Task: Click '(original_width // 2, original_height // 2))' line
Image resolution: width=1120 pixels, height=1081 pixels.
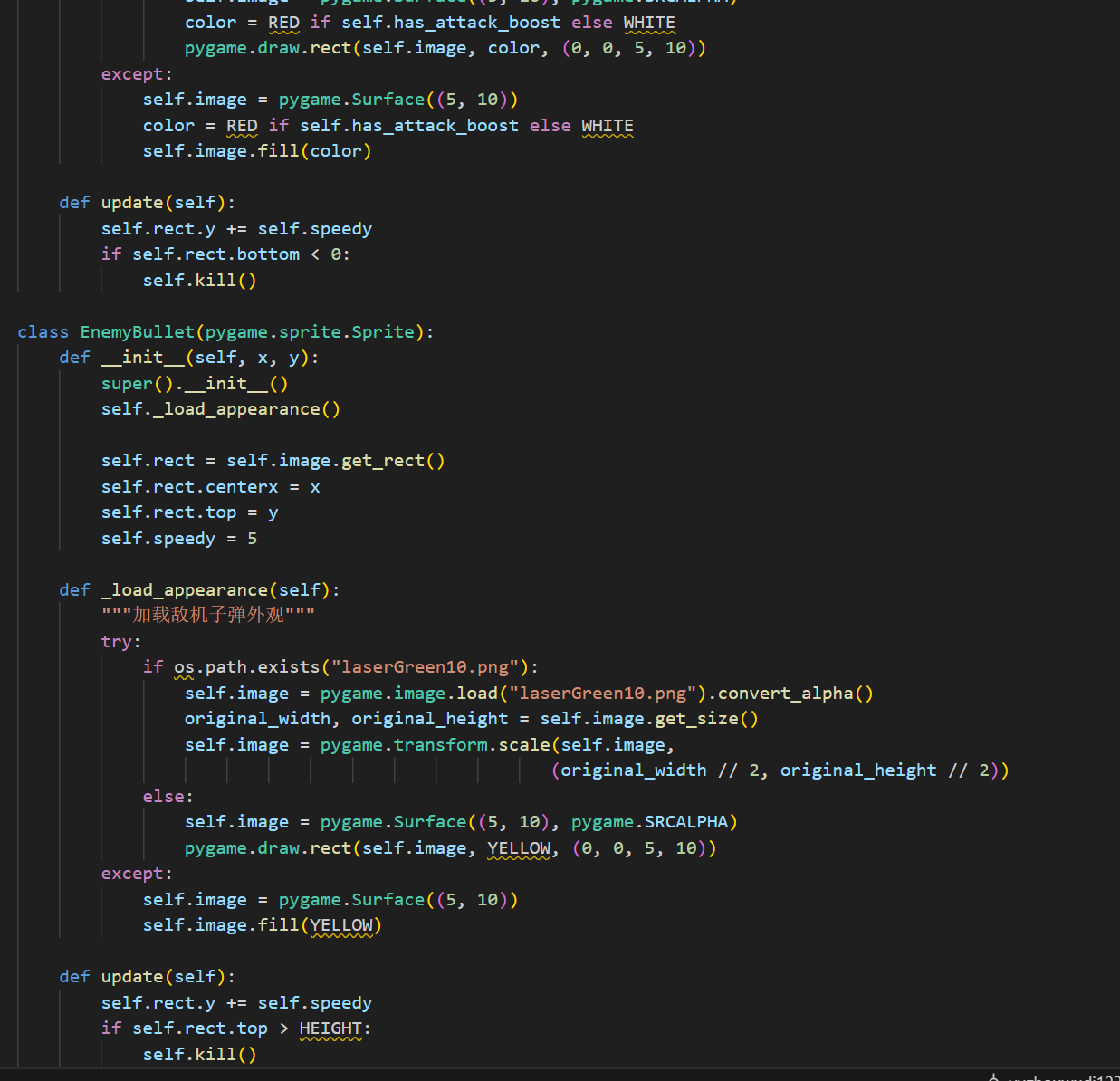Action: (x=780, y=770)
